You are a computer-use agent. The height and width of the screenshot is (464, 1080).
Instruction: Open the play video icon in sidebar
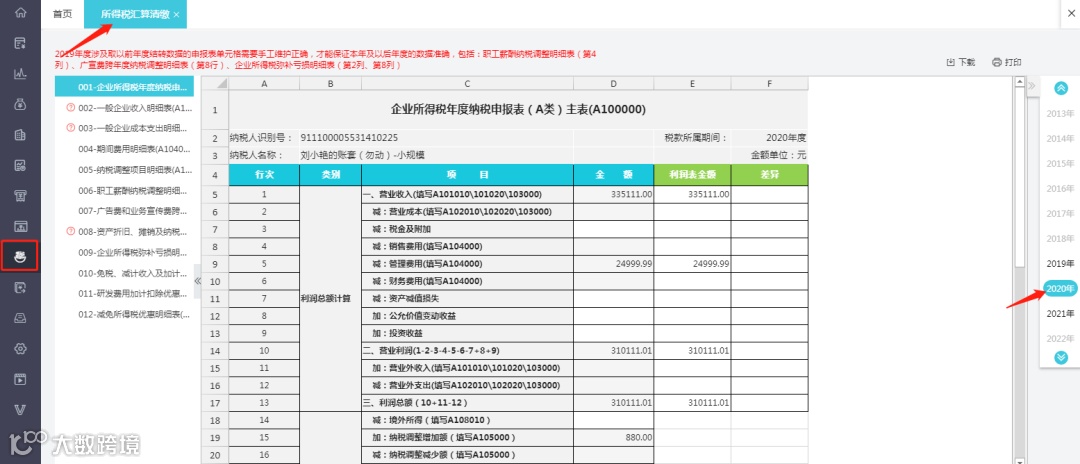click(20, 379)
